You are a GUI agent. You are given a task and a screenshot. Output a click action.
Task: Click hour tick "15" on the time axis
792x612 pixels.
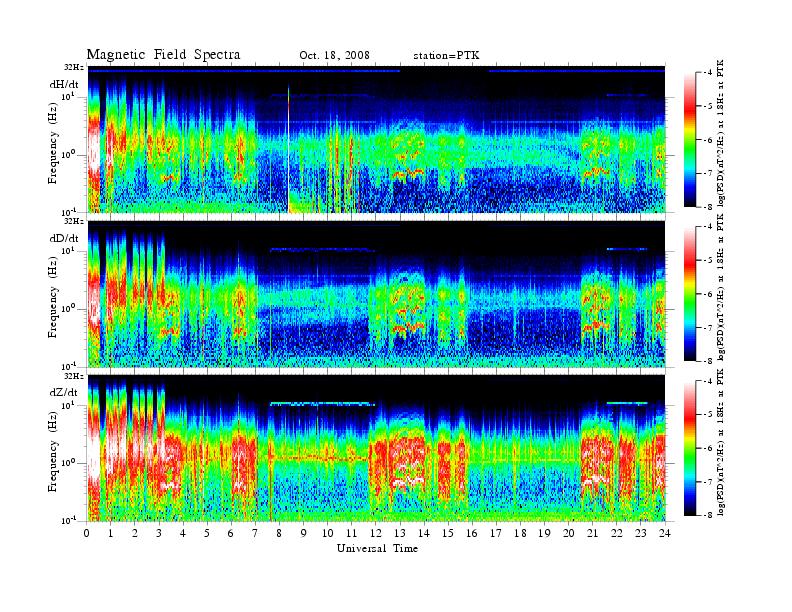[448, 533]
